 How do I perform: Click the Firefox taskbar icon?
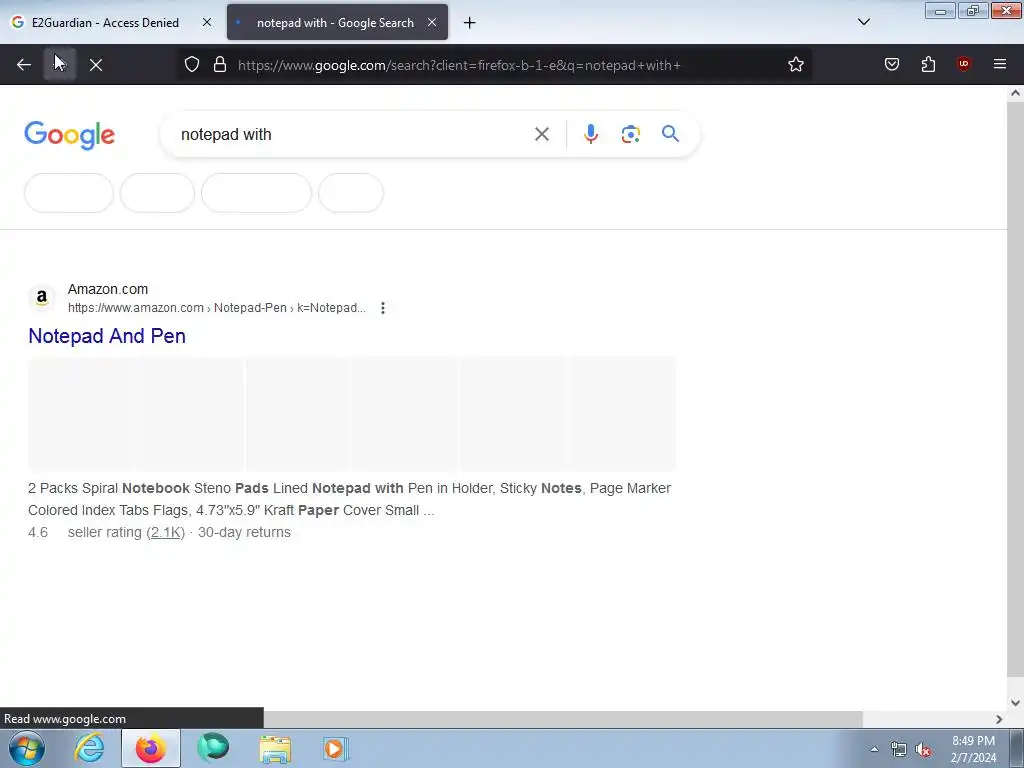[x=151, y=748]
